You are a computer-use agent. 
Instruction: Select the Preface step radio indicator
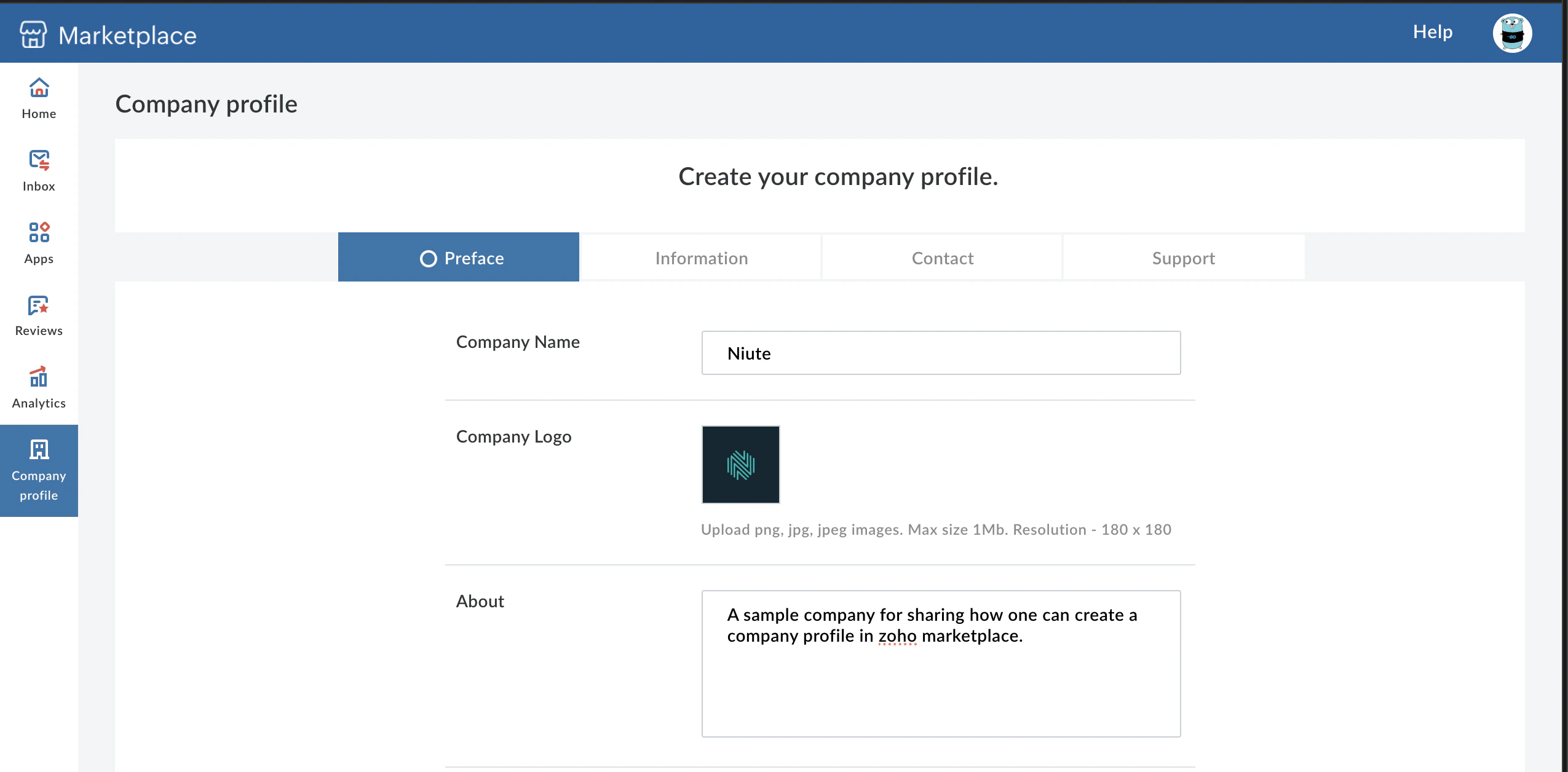tap(429, 258)
